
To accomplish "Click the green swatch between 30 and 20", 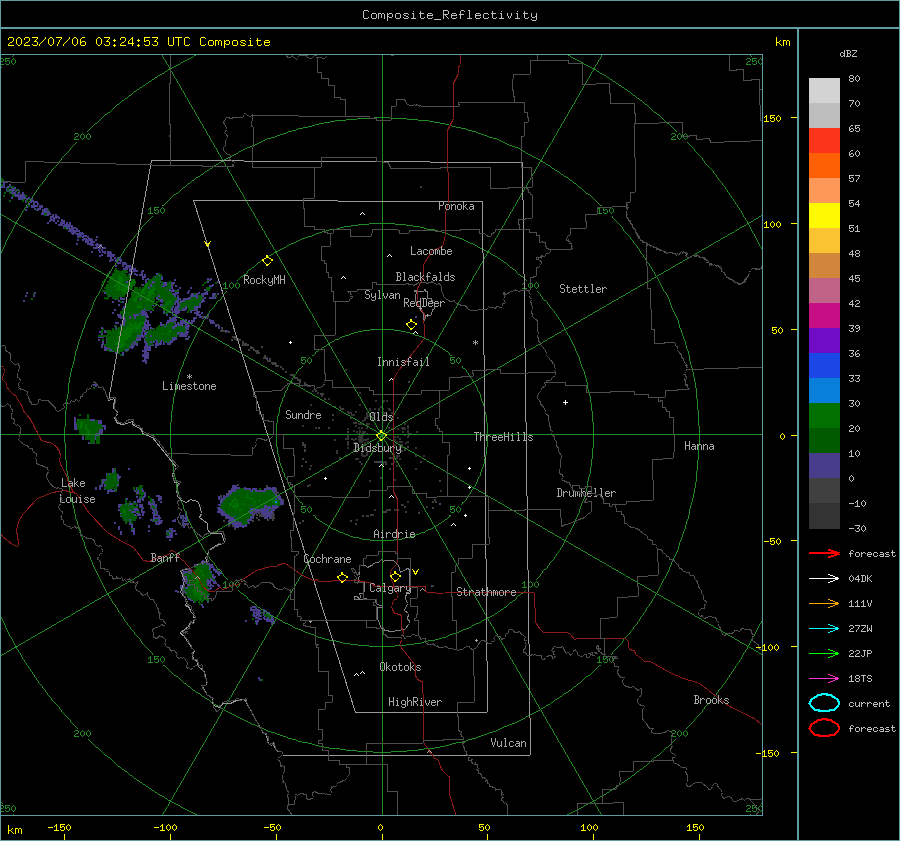I will pos(824,416).
